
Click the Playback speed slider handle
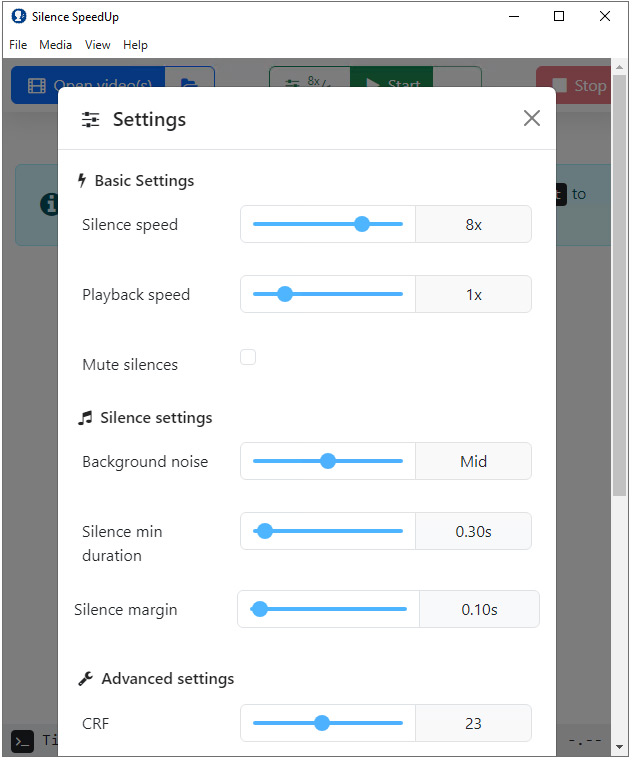coord(285,294)
